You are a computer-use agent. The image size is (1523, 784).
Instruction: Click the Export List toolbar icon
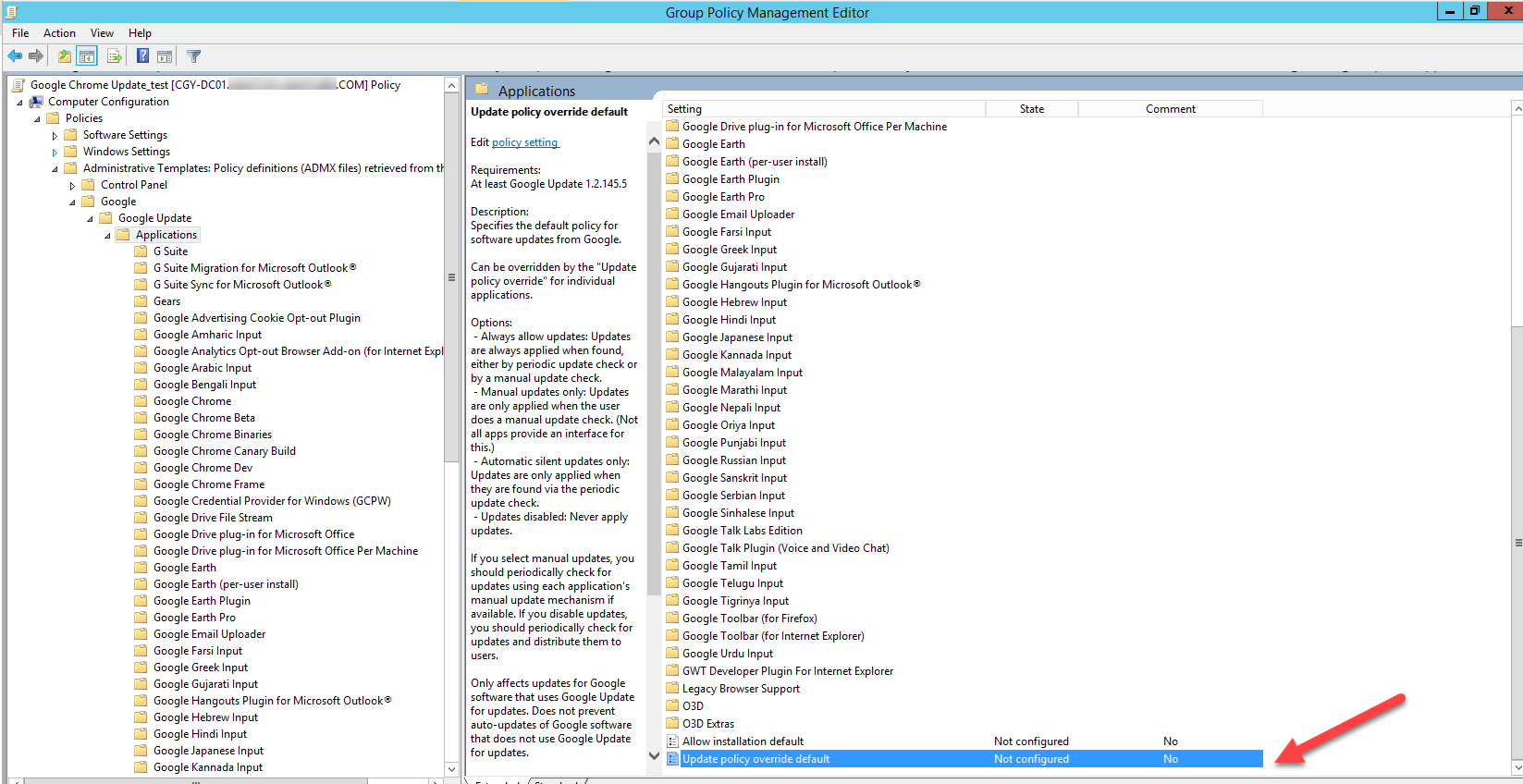pyautogui.click(x=114, y=56)
